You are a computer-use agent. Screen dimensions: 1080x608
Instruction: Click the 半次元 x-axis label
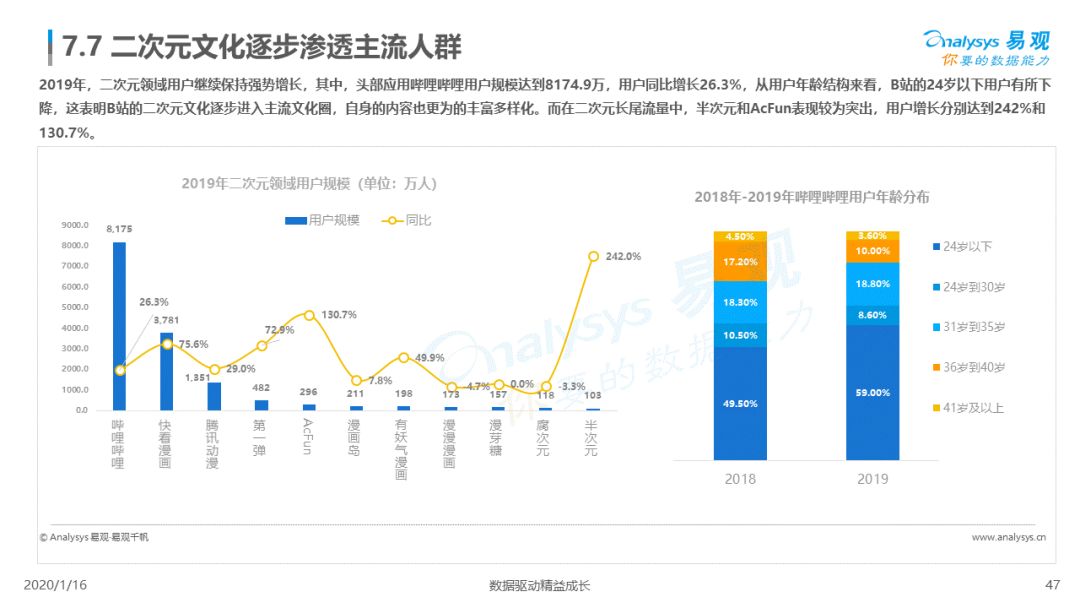tap(591, 438)
